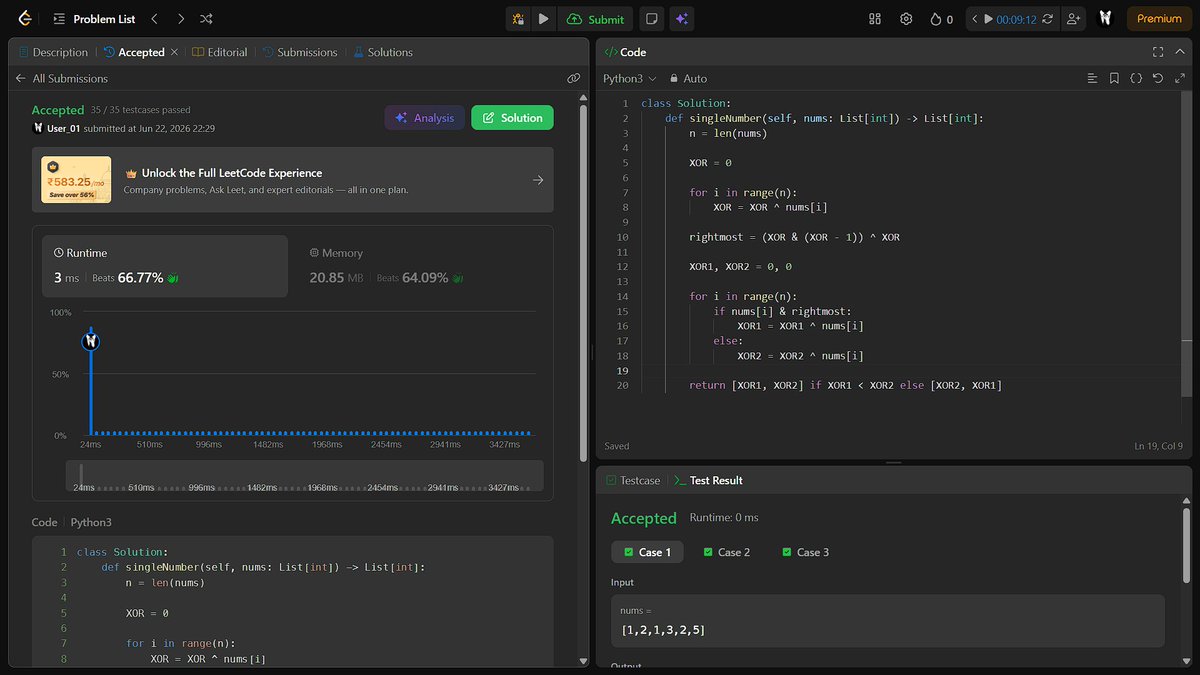Open the layout grid icon
The image size is (1200, 675).
pos(875,18)
